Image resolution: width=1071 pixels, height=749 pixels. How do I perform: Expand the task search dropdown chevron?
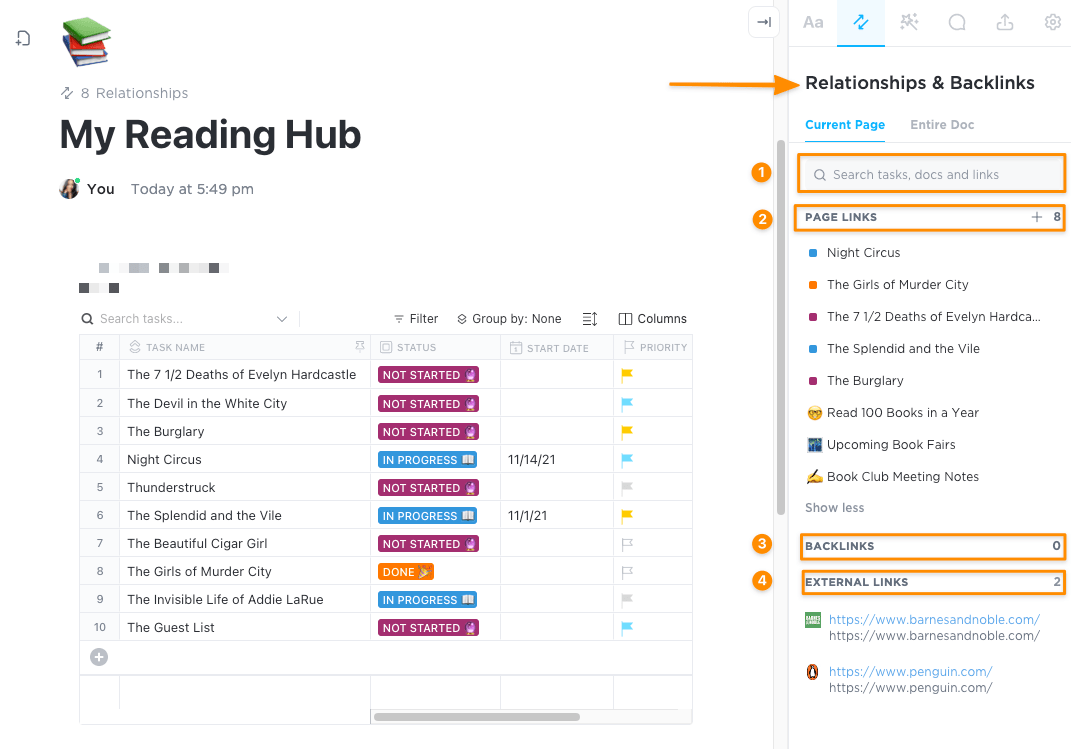tap(282, 319)
